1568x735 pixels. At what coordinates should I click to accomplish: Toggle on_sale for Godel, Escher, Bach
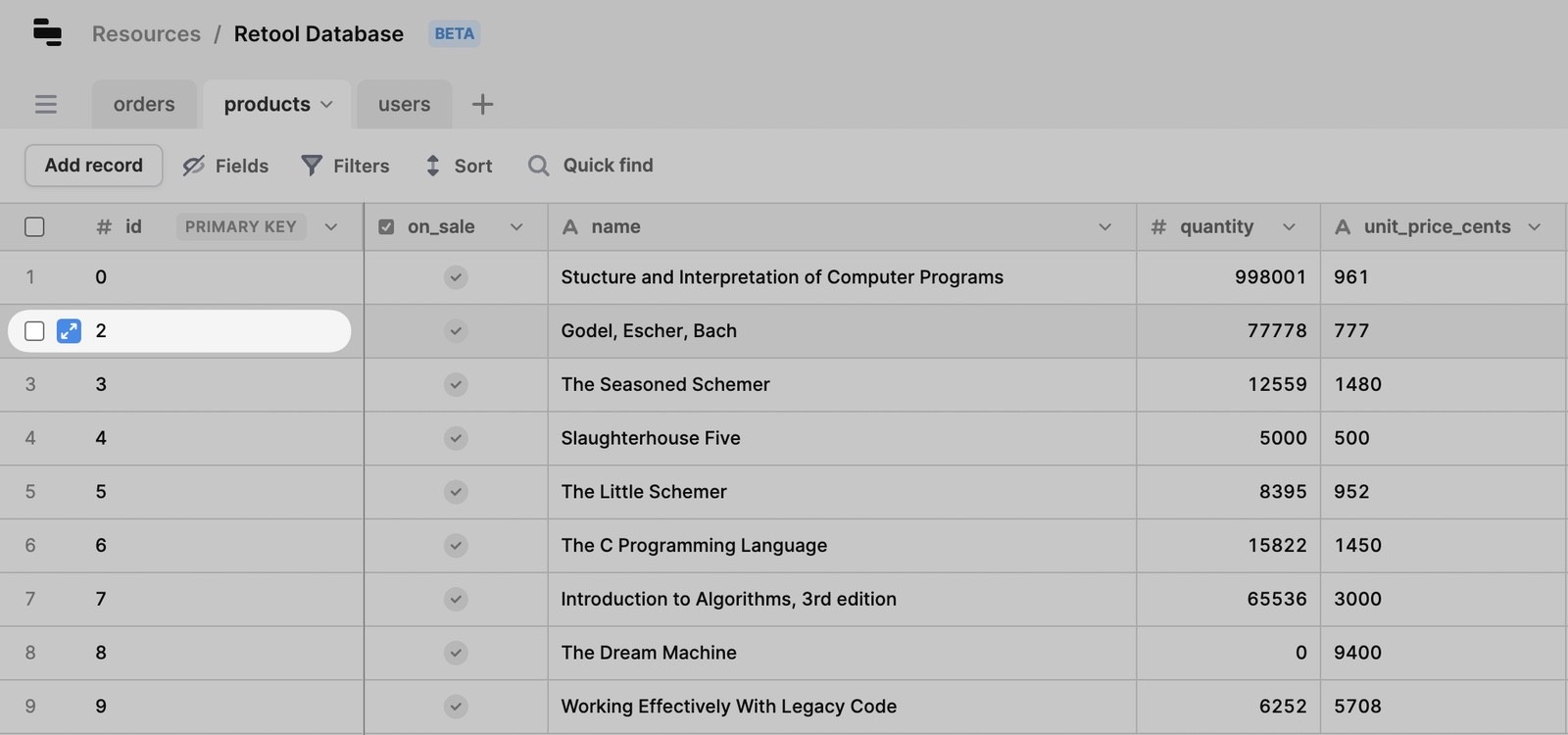(456, 331)
